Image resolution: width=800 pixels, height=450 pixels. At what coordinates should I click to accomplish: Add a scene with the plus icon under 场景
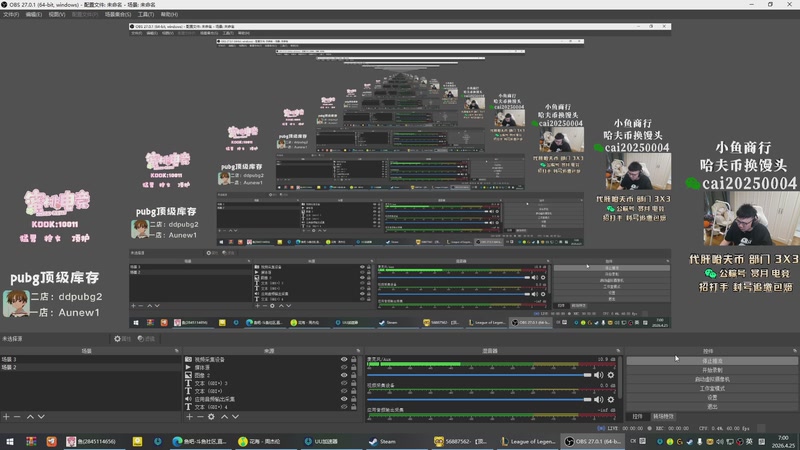(6, 417)
